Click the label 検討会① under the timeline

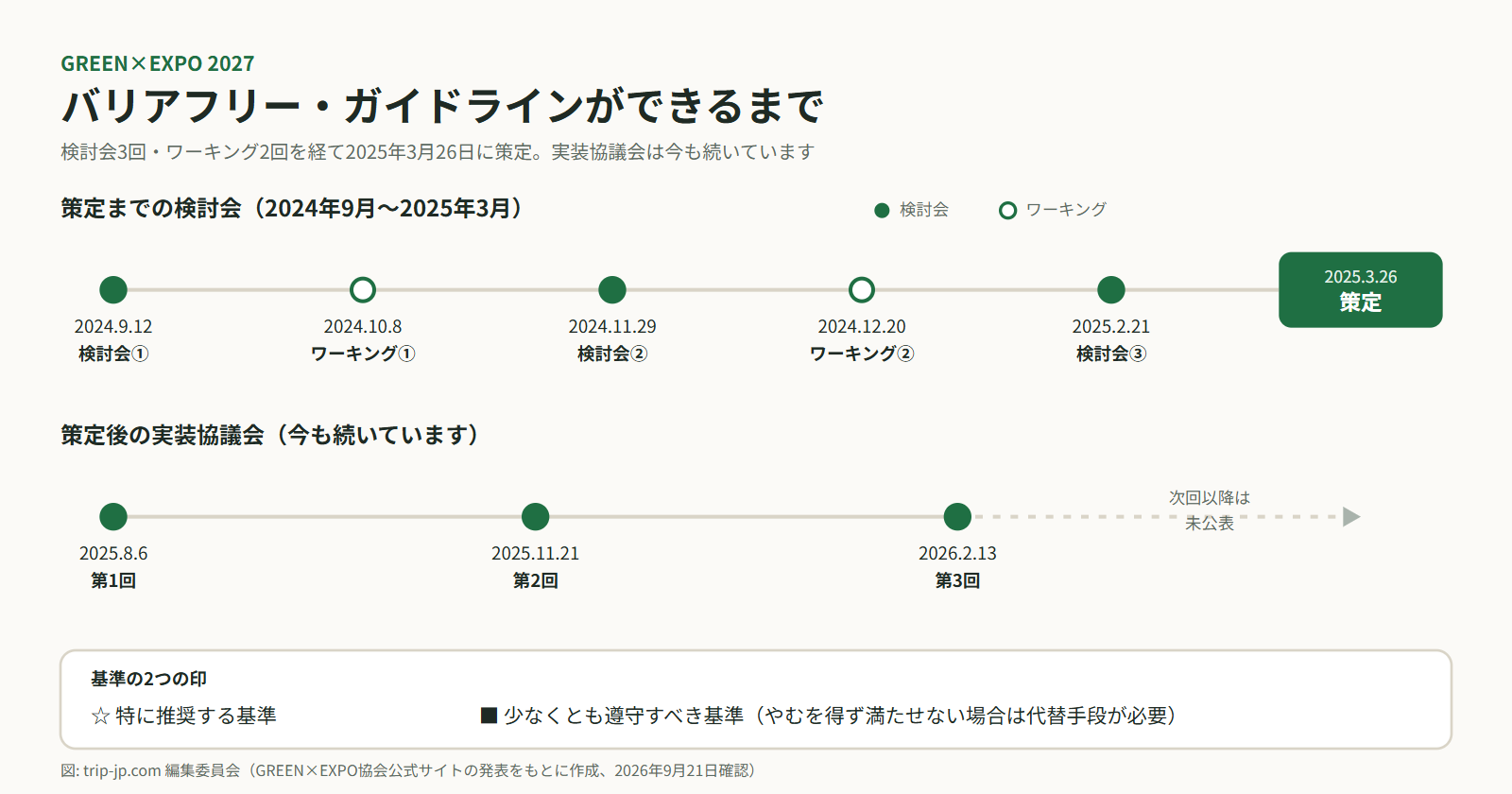click(113, 354)
